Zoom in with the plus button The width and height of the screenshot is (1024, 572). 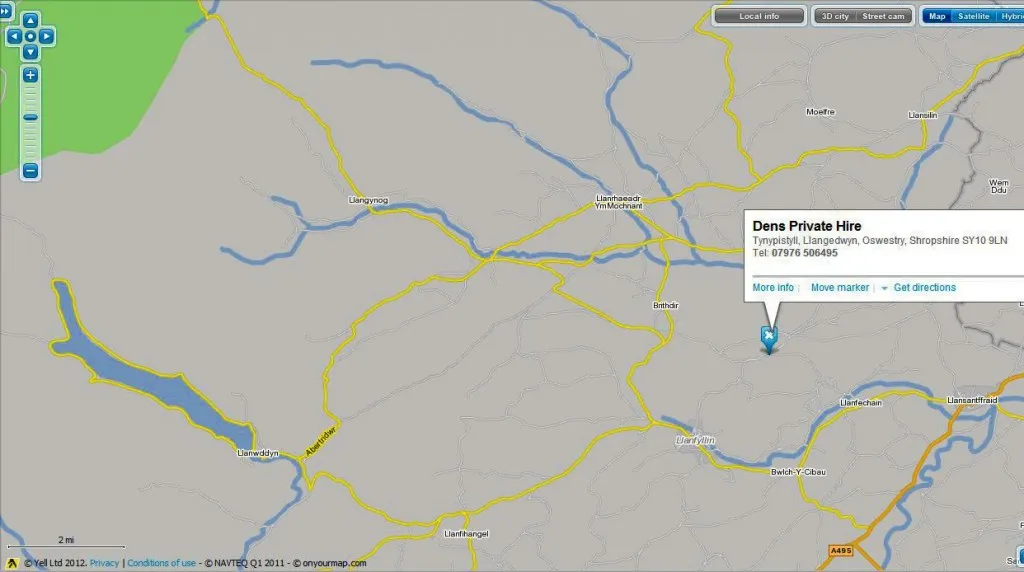pos(30,75)
